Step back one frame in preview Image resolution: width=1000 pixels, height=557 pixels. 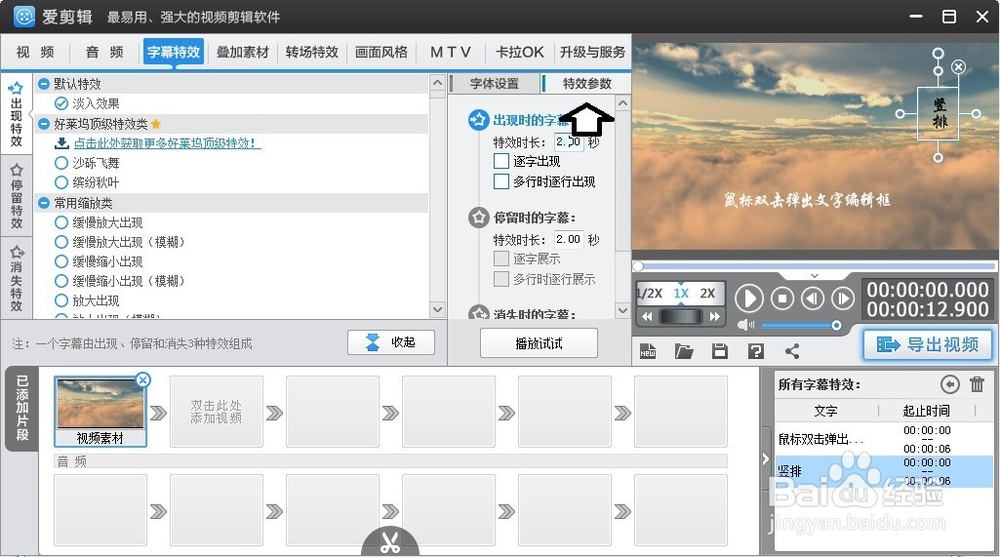(x=812, y=298)
